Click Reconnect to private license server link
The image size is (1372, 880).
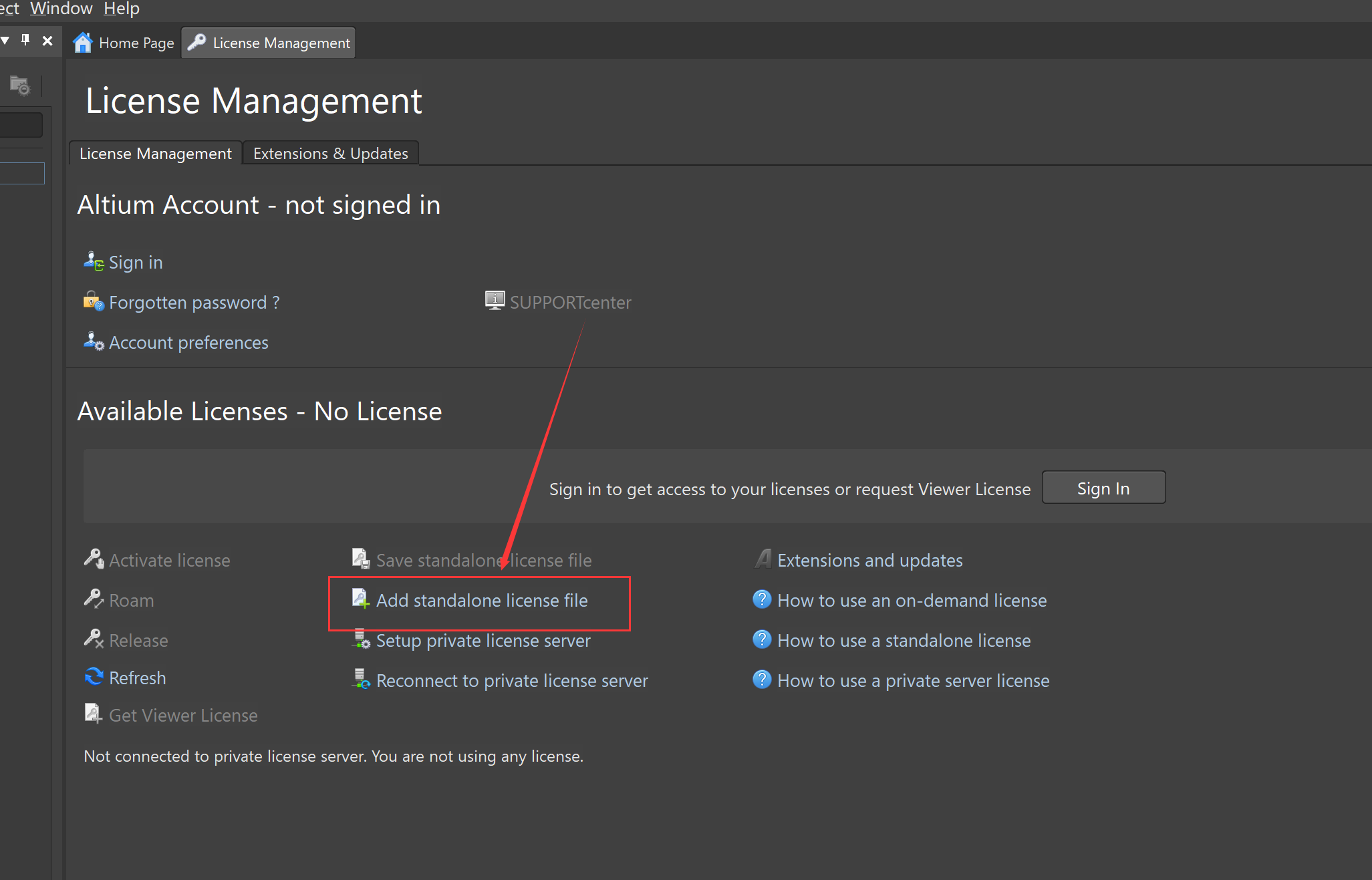(512, 681)
